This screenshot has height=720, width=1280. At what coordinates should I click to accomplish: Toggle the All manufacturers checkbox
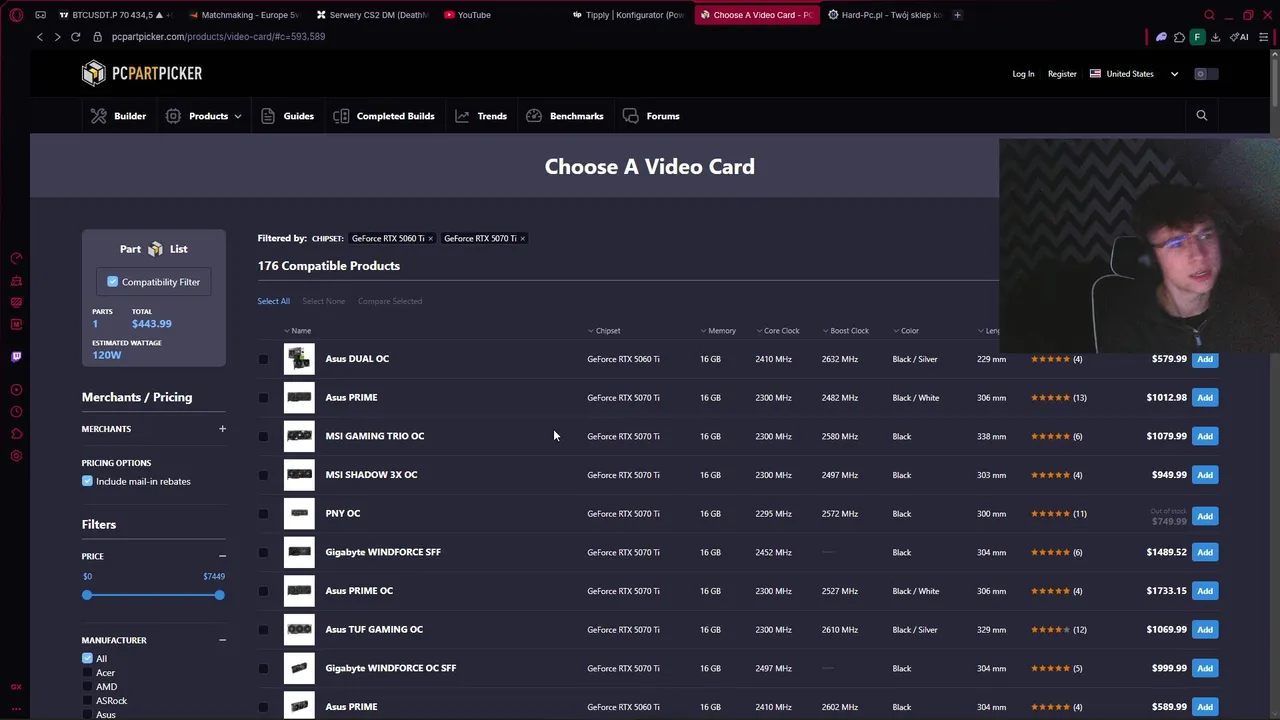(x=87, y=658)
